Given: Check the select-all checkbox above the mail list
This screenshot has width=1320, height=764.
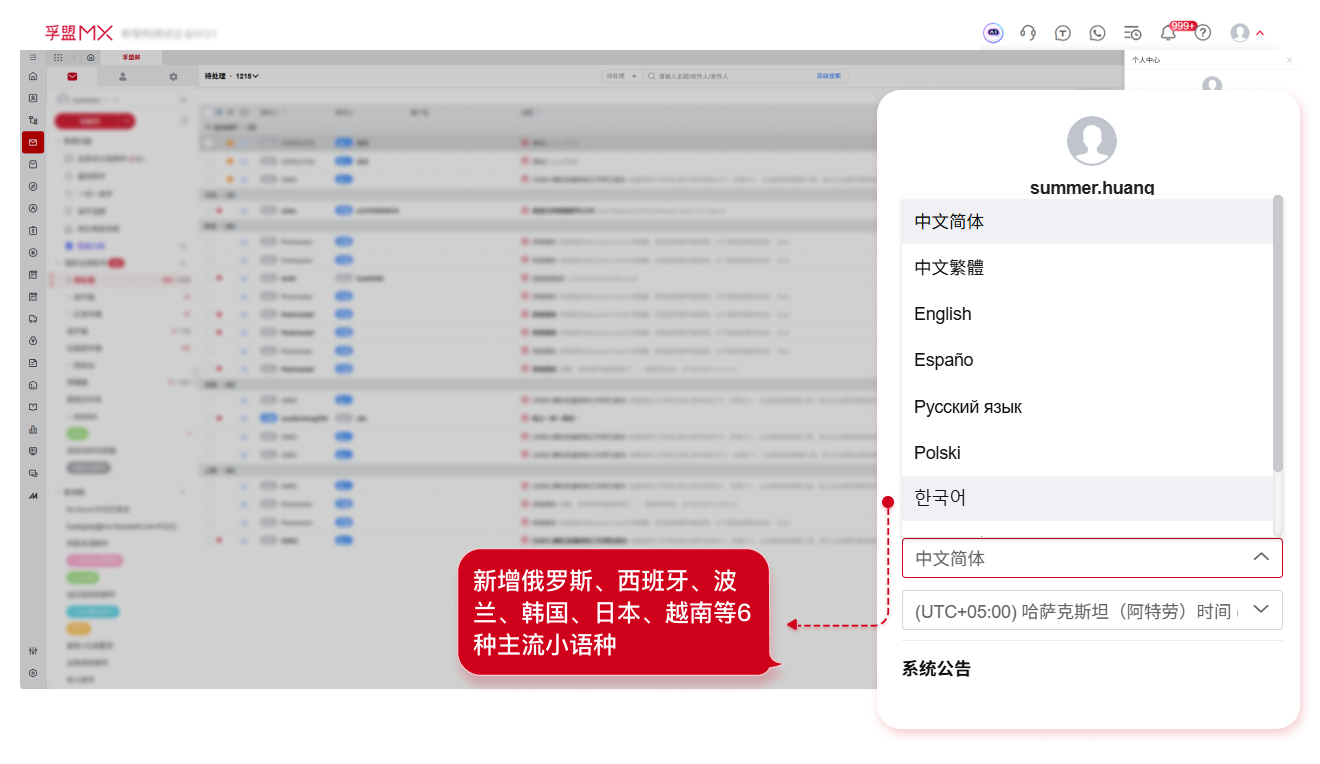Looking at the screenshot, I should (x=208, y=111).
